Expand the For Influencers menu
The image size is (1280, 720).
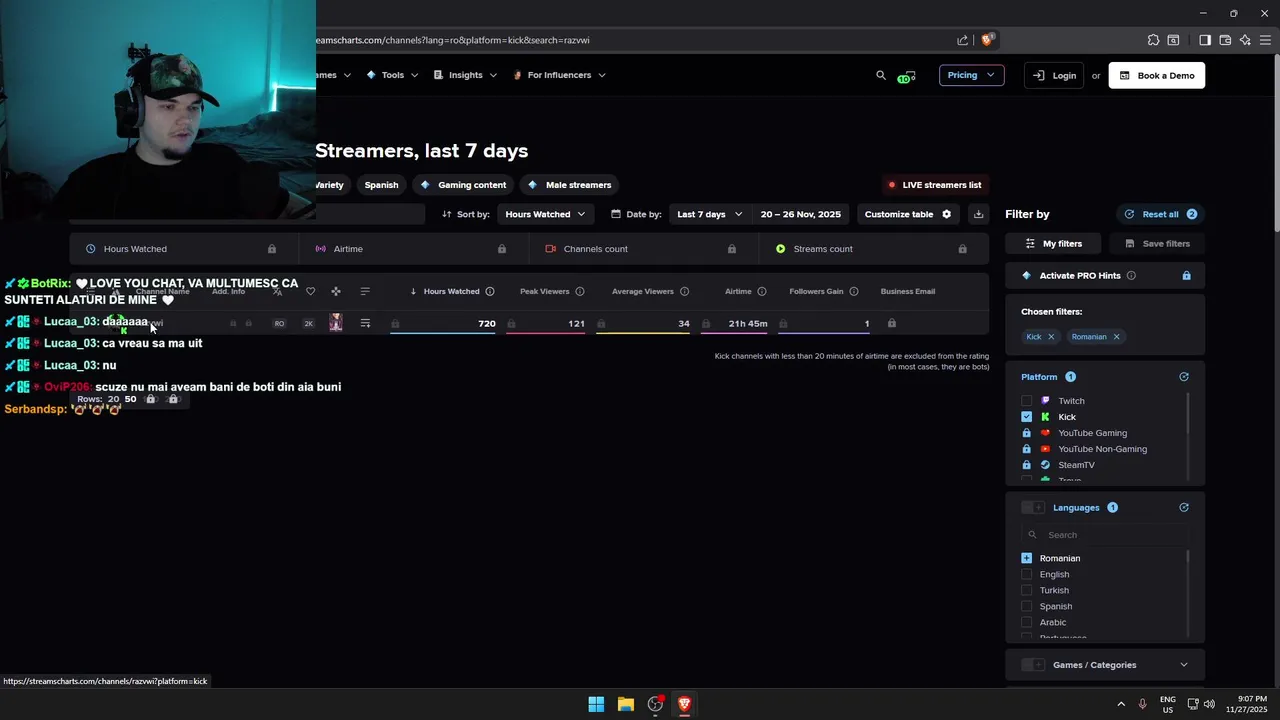[x=559, y=75]
